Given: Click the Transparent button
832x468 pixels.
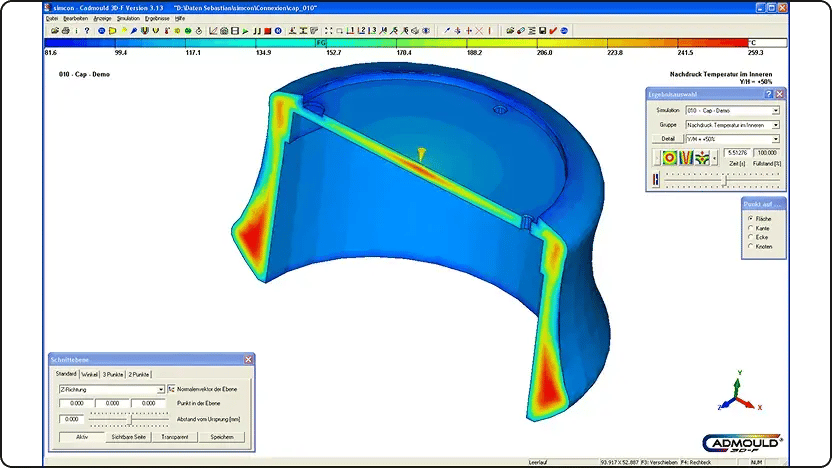Looking at the screenshot, I should click(175, 437).
